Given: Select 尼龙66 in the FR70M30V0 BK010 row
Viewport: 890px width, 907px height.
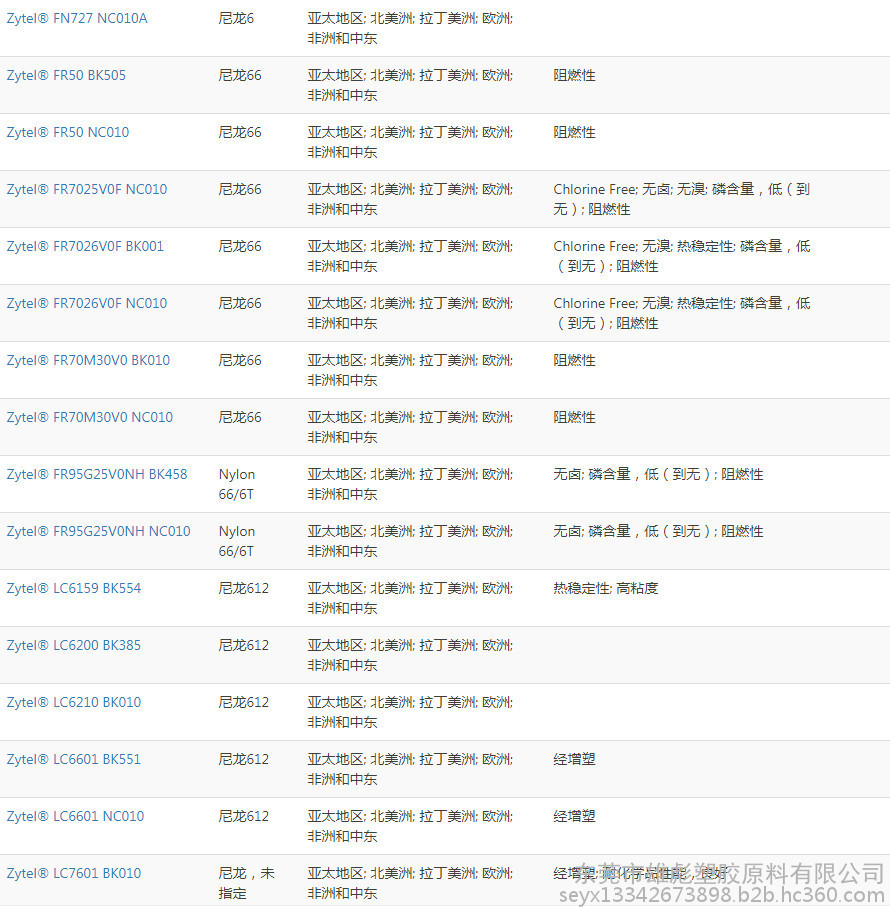Looking at the screenshot, I should click(240, 360).
